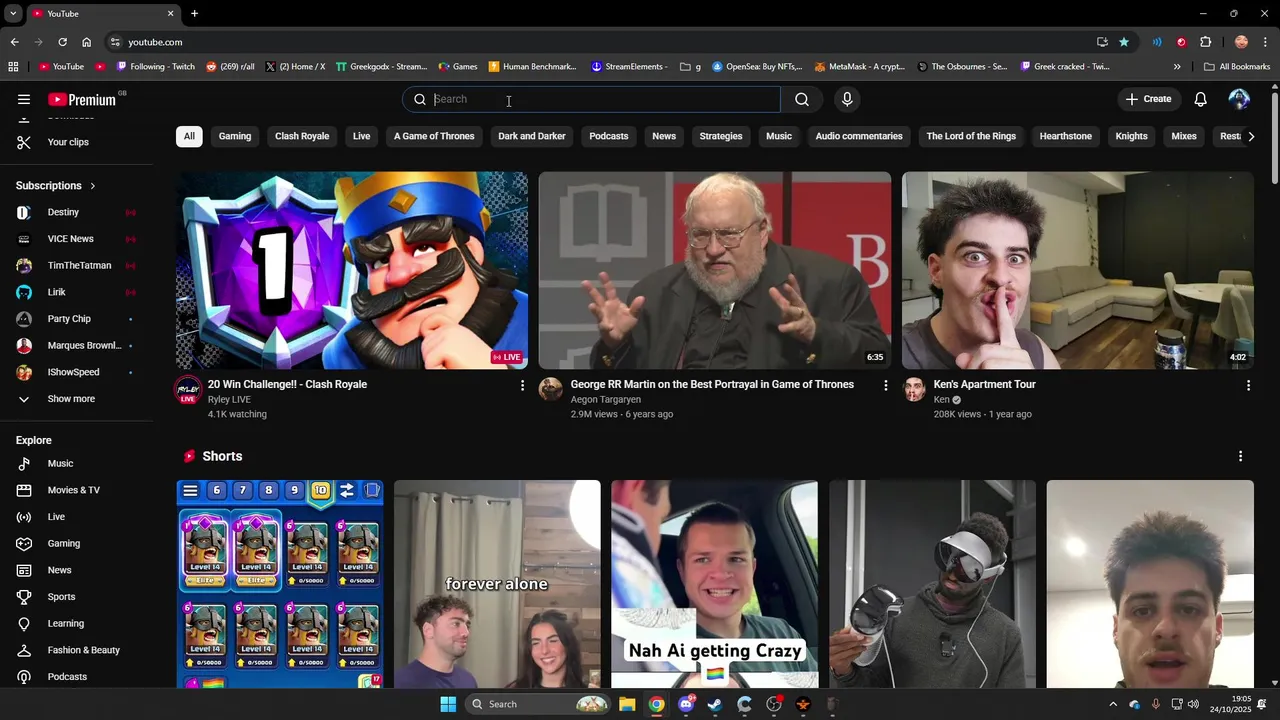Image resolution: width=1280 pixels, height=720 pixels.
Task: Open Shorts section options menu
Action: point(1241,456)
